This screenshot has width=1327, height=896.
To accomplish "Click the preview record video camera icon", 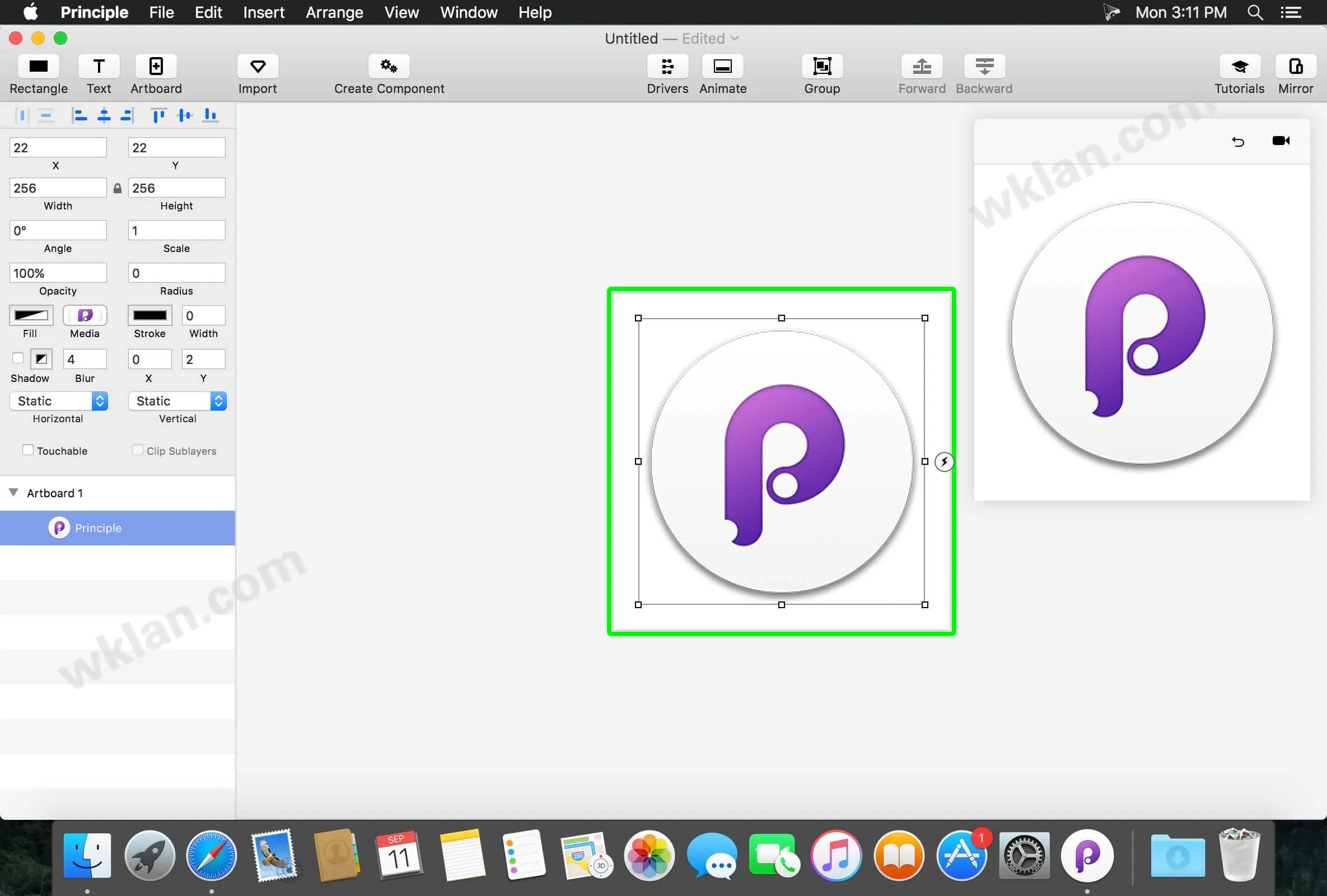I will (1281, 141).
